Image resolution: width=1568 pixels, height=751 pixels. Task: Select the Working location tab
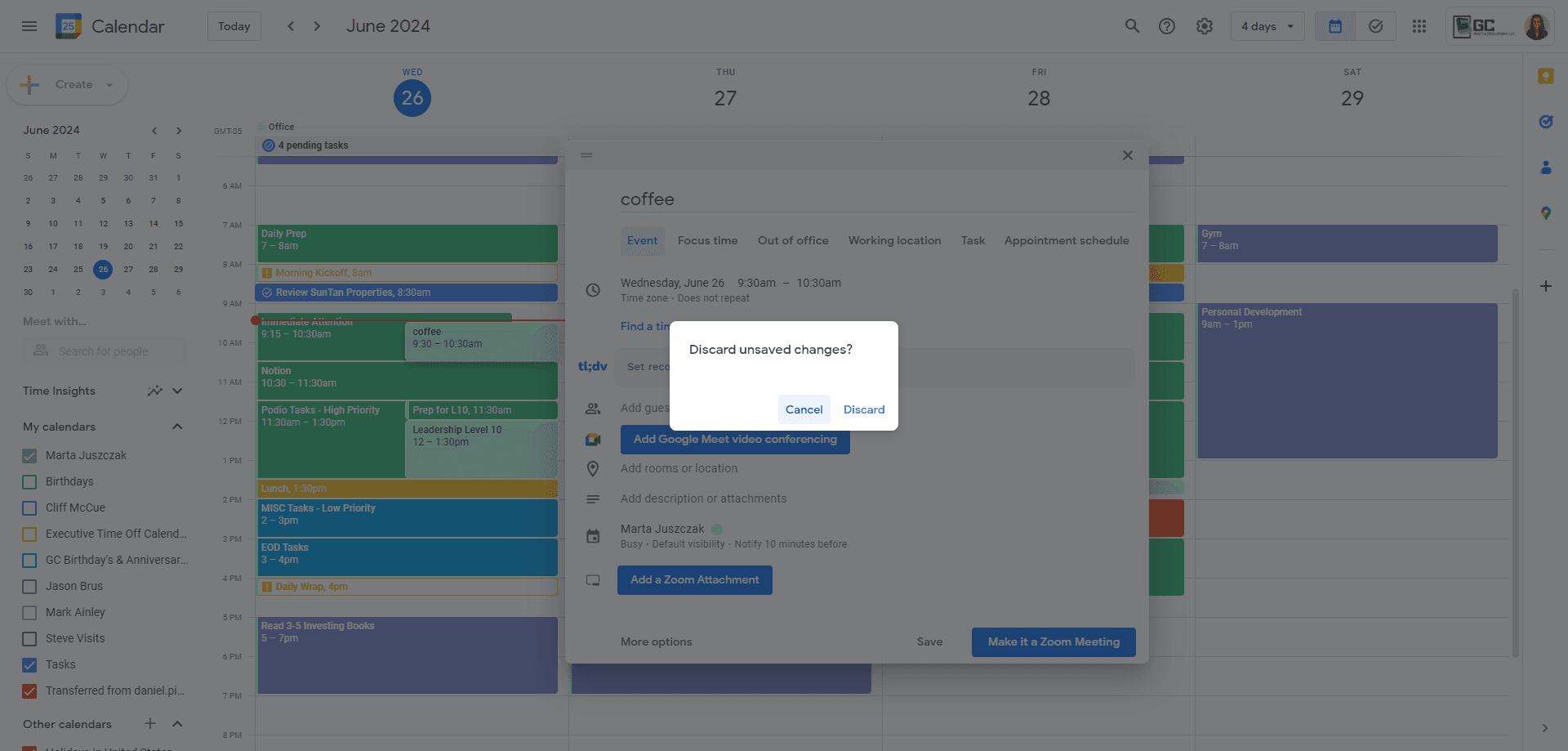point(894,240)
